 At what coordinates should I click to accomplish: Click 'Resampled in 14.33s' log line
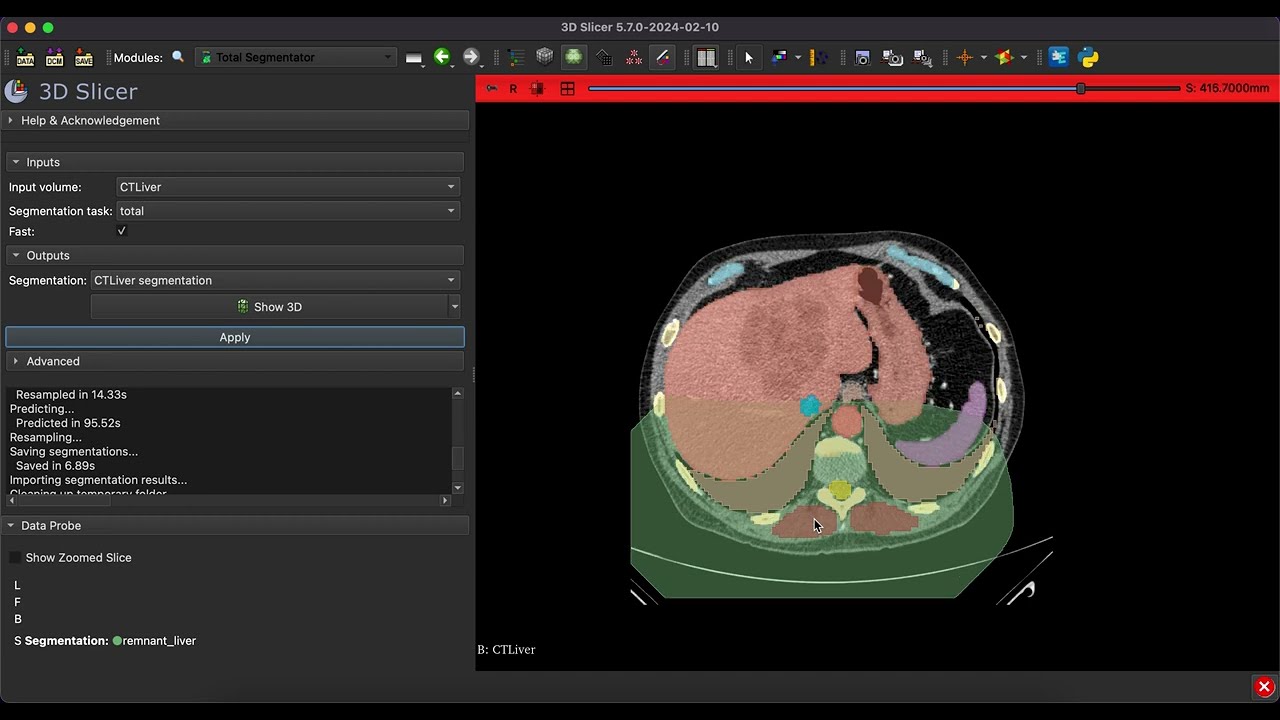[71, 395]
